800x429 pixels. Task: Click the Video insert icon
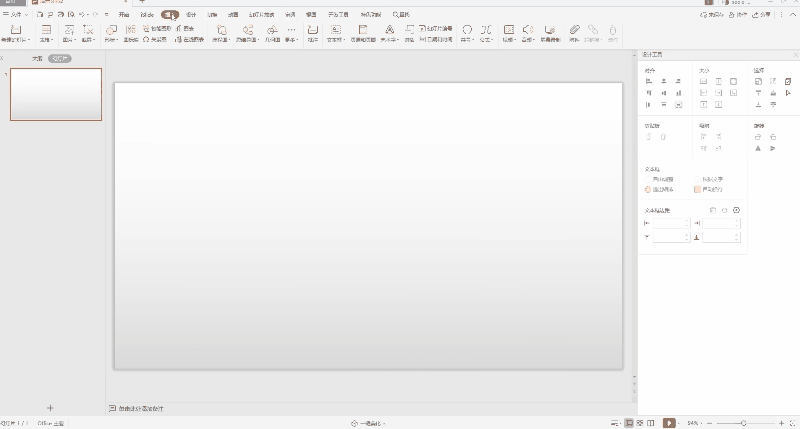[x=509, y=30]
